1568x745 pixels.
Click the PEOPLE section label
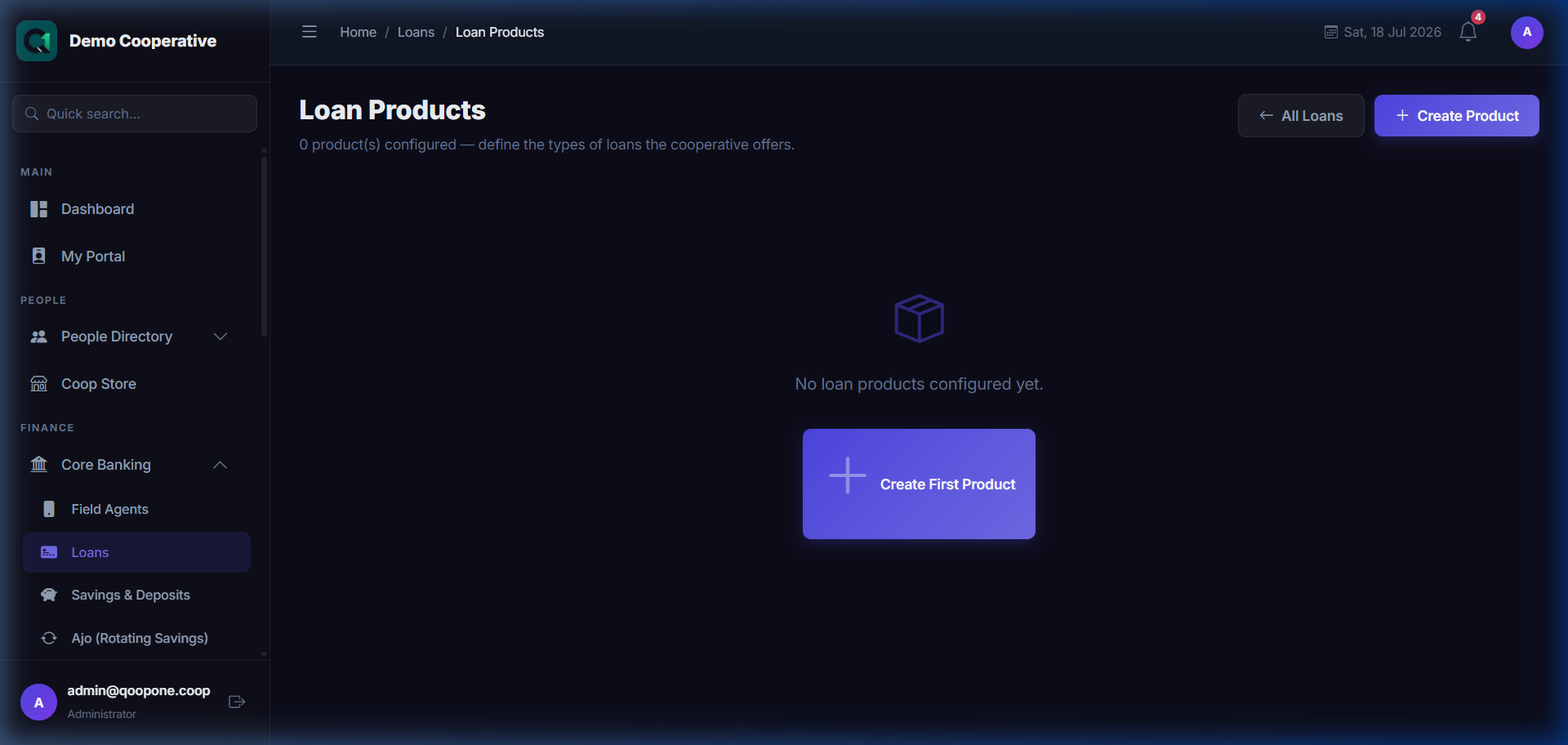click(43, 301)
